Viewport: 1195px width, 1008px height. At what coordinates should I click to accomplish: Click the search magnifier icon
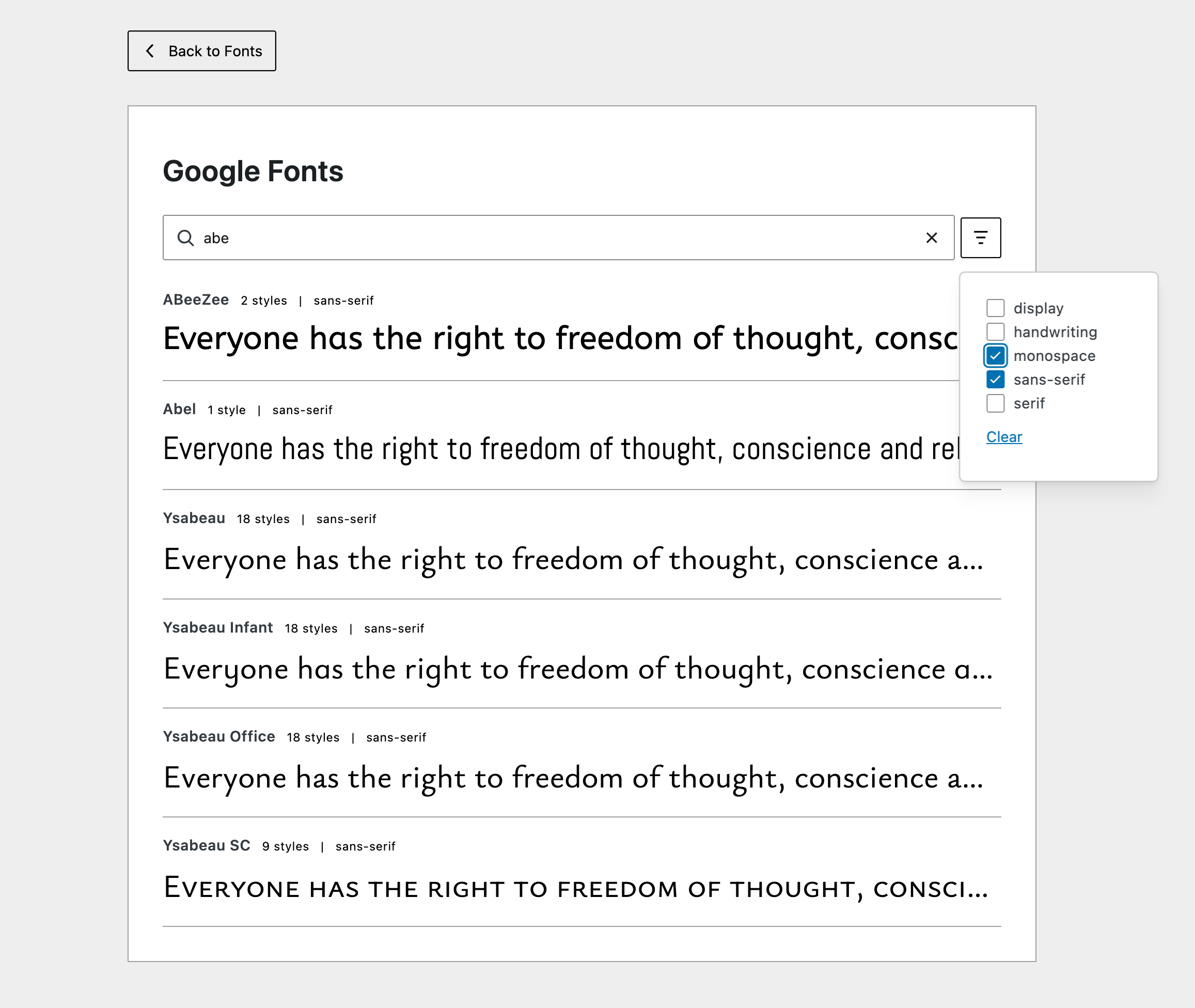coord(185,238)
